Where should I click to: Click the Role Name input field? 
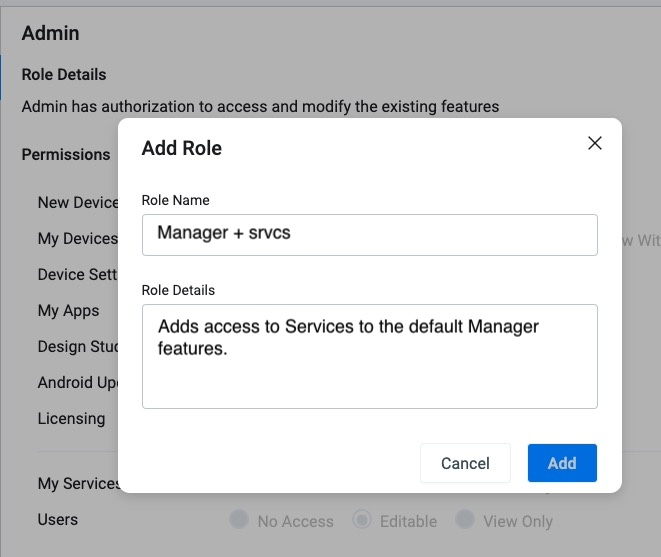(369, 234)
